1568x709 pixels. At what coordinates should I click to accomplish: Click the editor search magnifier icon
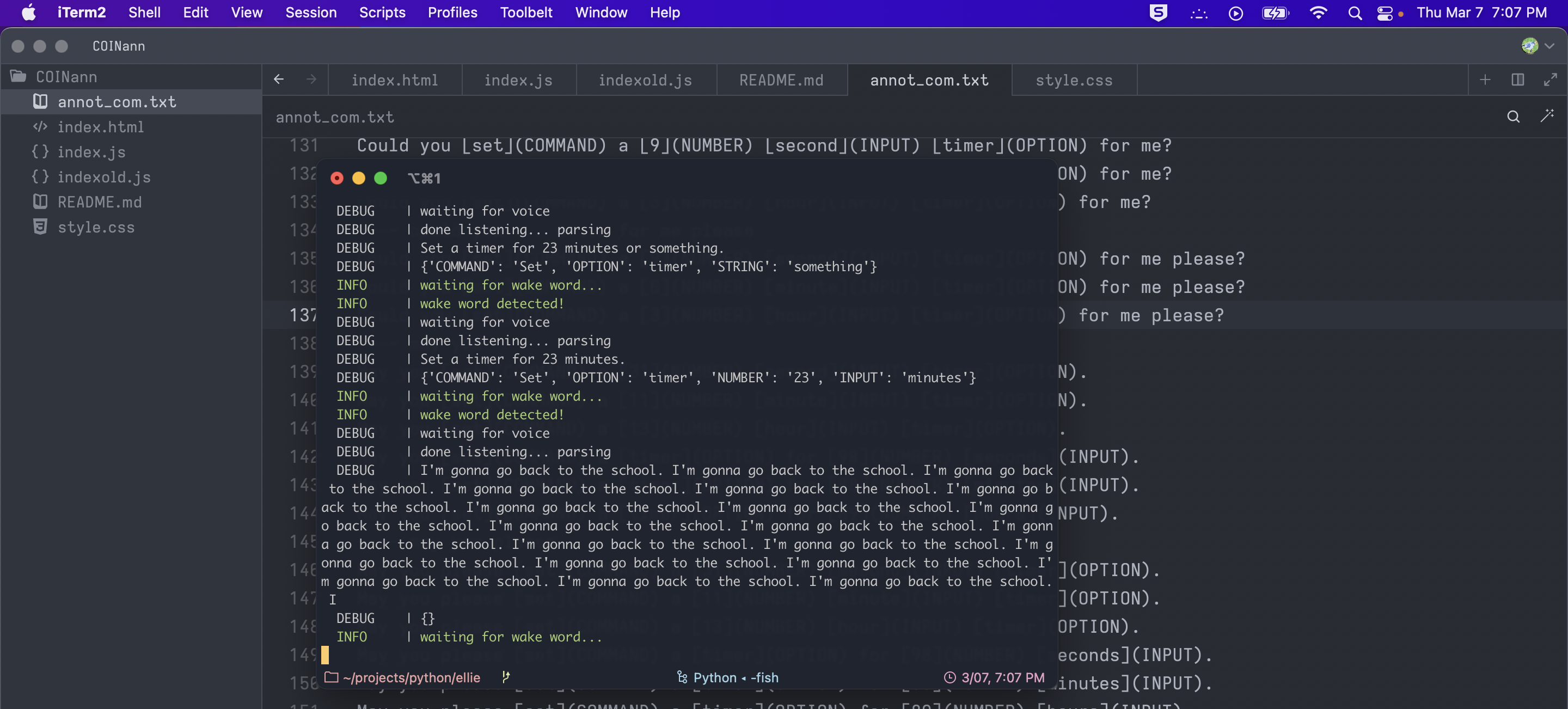(1512, 117)
